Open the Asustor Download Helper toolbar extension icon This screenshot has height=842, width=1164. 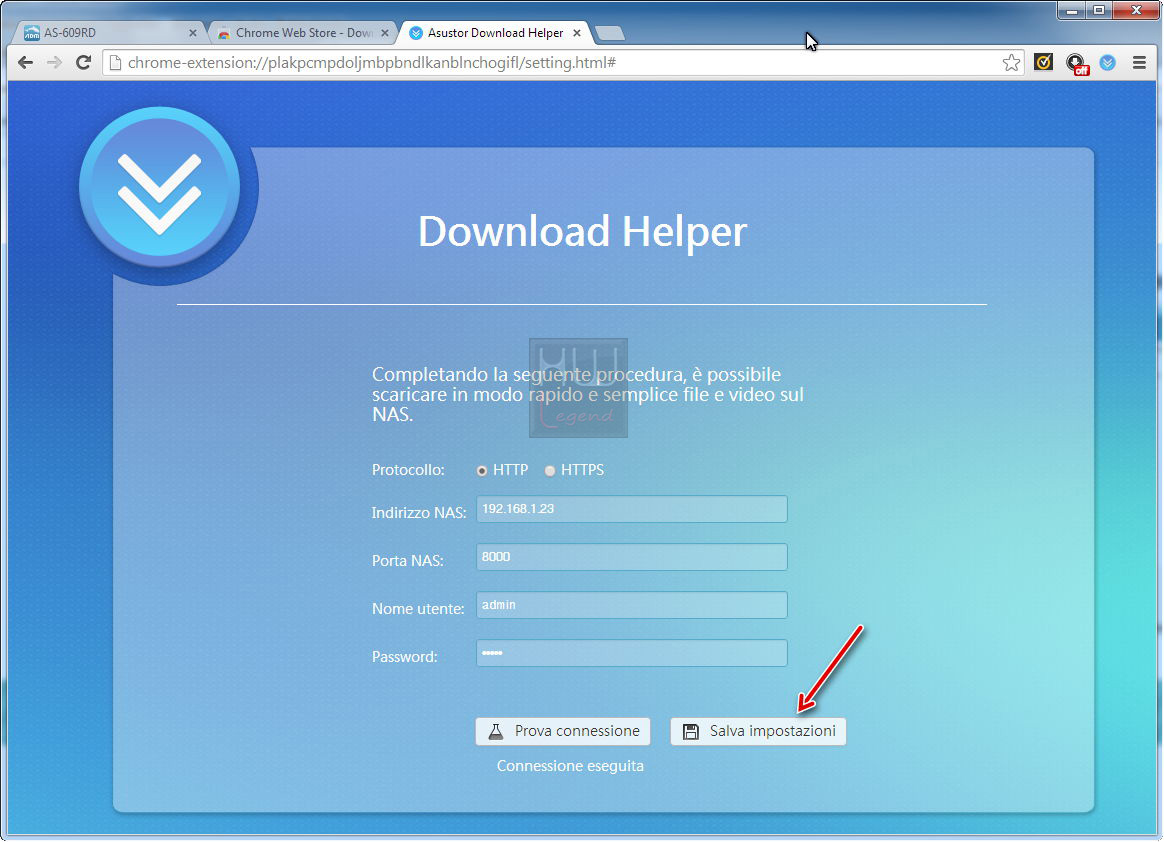[x=1108, y=62]
